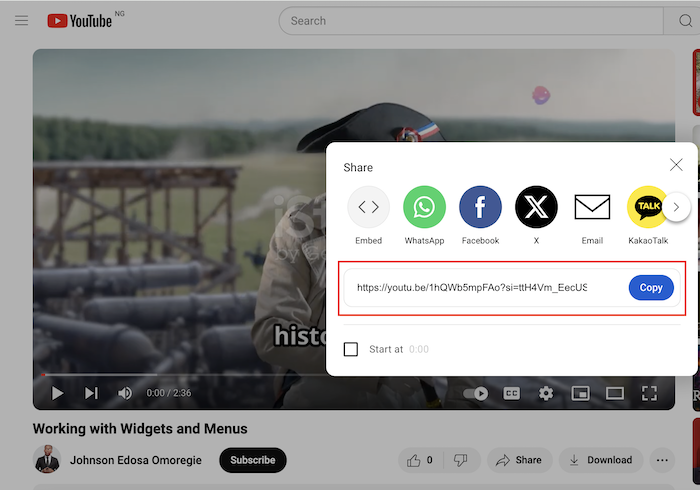
Task: Open player settings gear
Action: point(546,393)
